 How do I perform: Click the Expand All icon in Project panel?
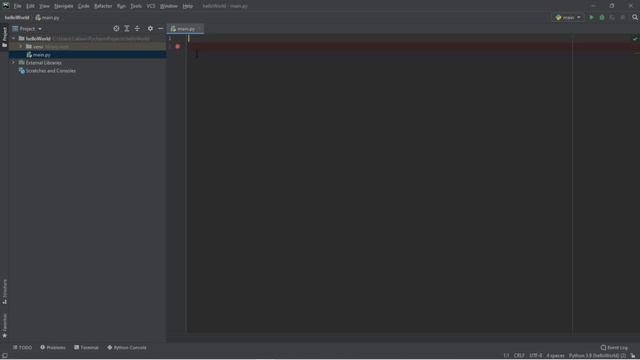127,29
